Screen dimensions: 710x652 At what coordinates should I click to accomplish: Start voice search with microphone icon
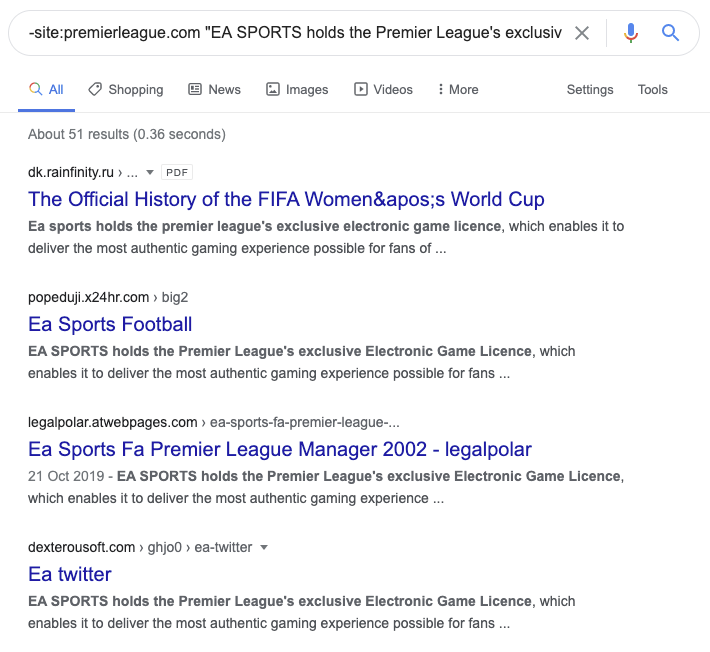pyautogui.click(x=630, y=33)
